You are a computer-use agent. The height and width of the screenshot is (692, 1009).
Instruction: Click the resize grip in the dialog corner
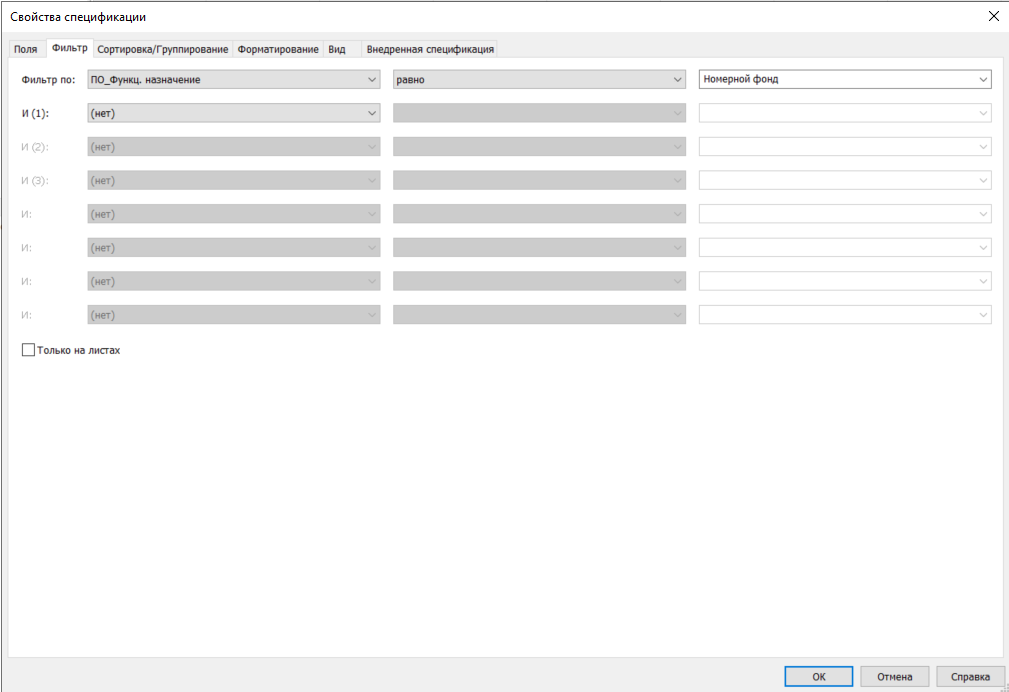coord(1003,686)
